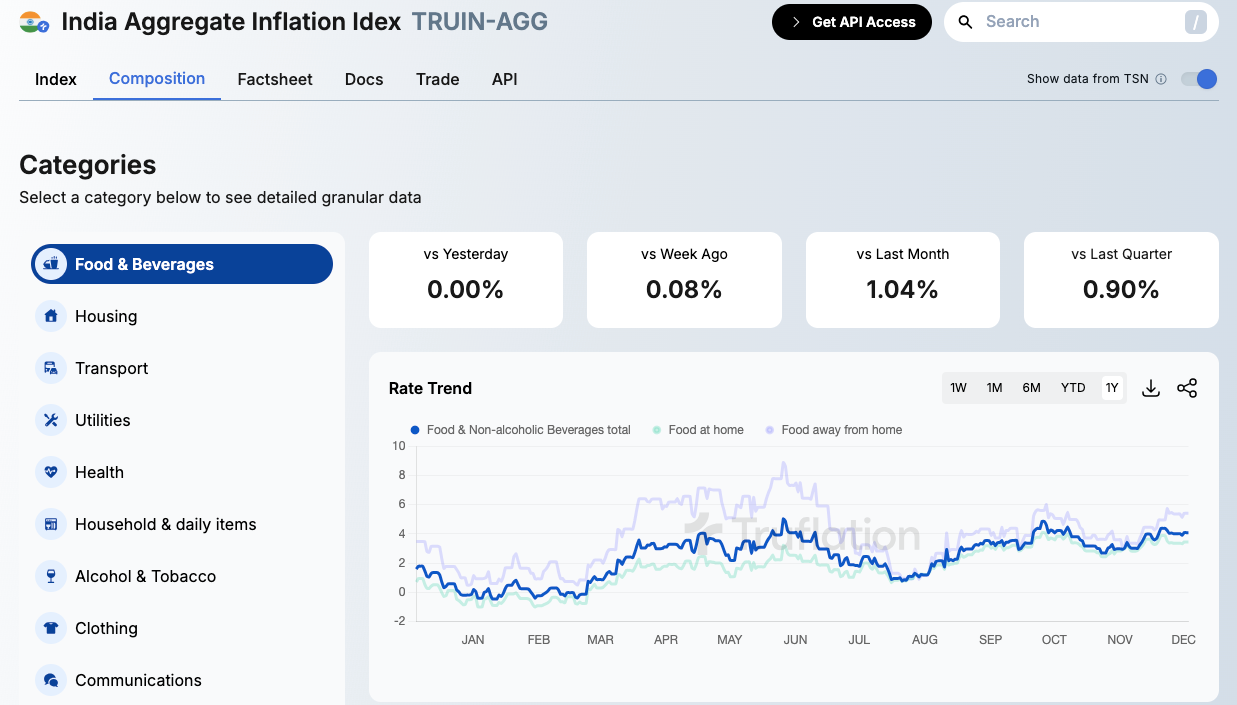The image size is (1237, 705).
Task: Click the info icon beside TSN label
Action: point(1161,79)
